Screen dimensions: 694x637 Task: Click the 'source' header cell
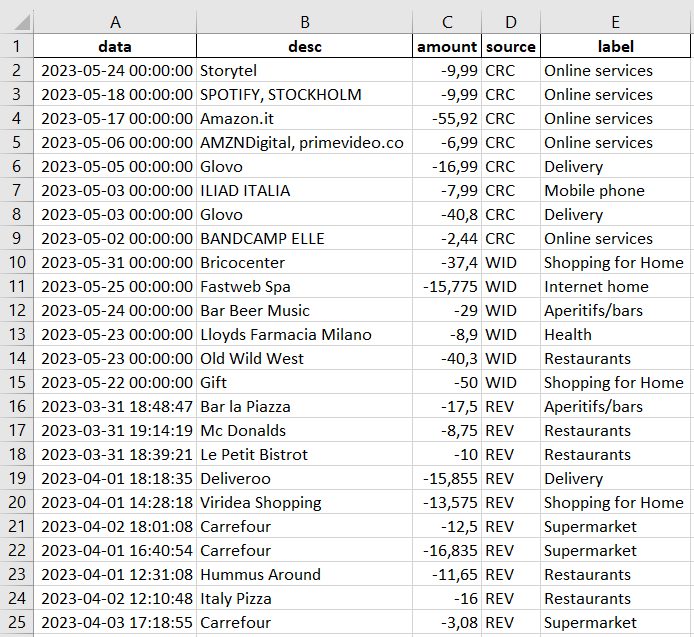511,46
